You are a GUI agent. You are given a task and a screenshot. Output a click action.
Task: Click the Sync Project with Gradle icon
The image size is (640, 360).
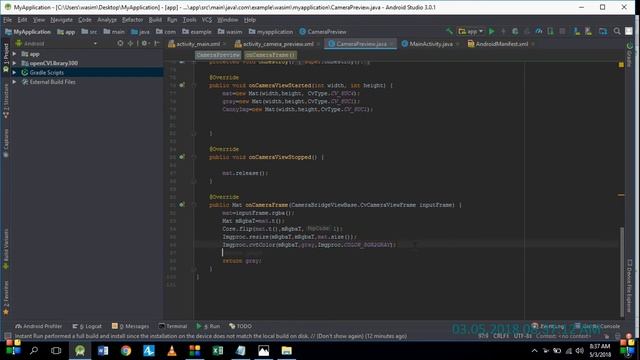coord(577,31)
